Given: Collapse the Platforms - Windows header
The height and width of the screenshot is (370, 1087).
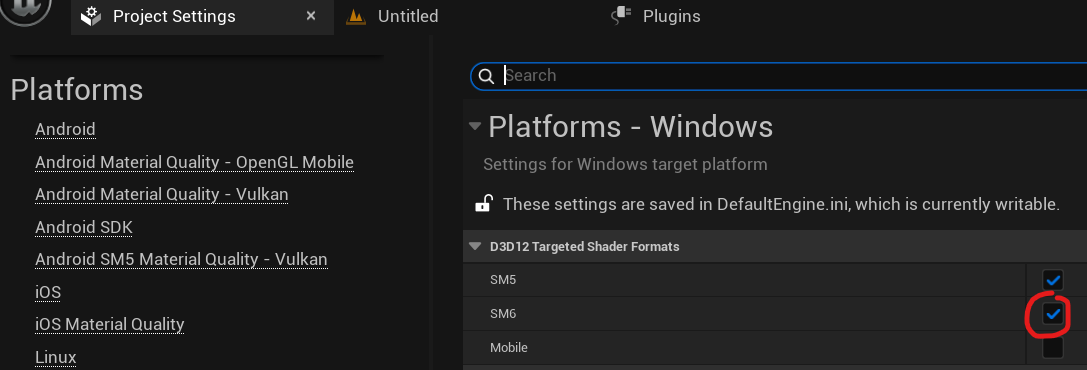Looking at the screenshot, I should pos(475,126).
